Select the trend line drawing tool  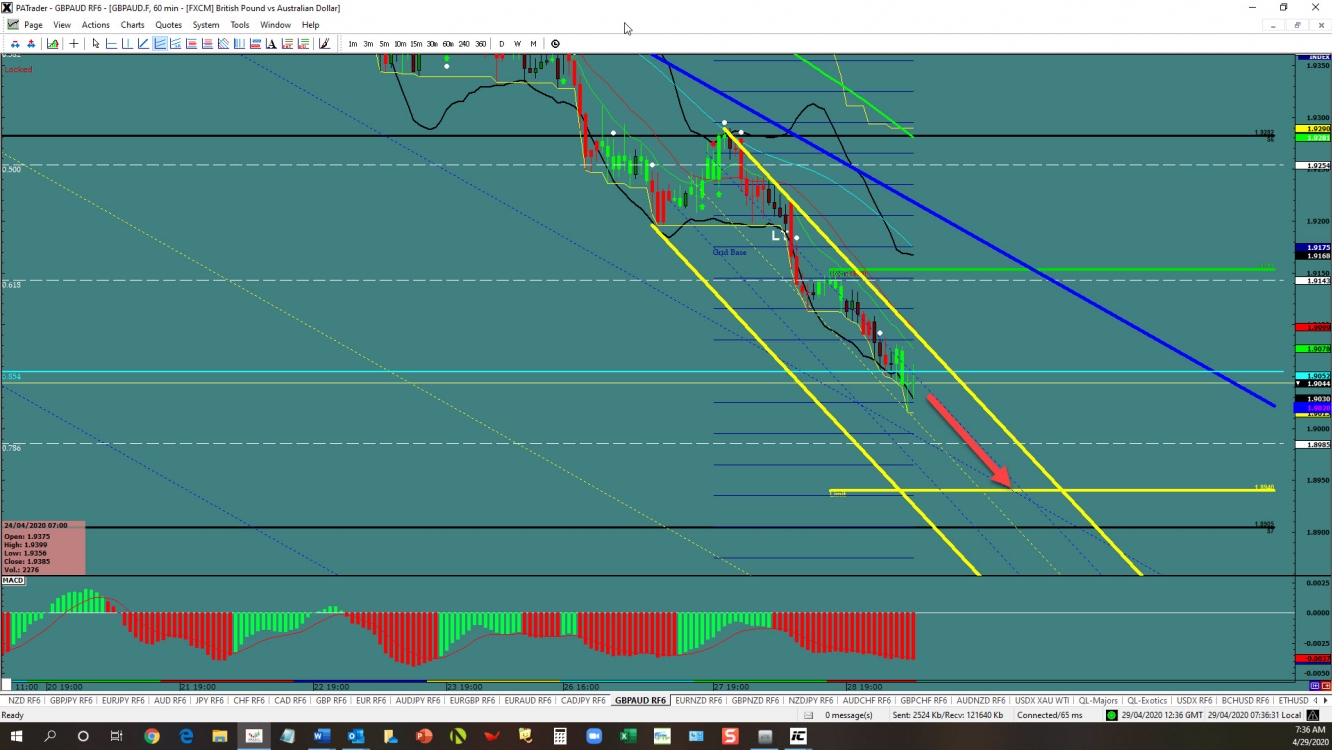[143, 43]
